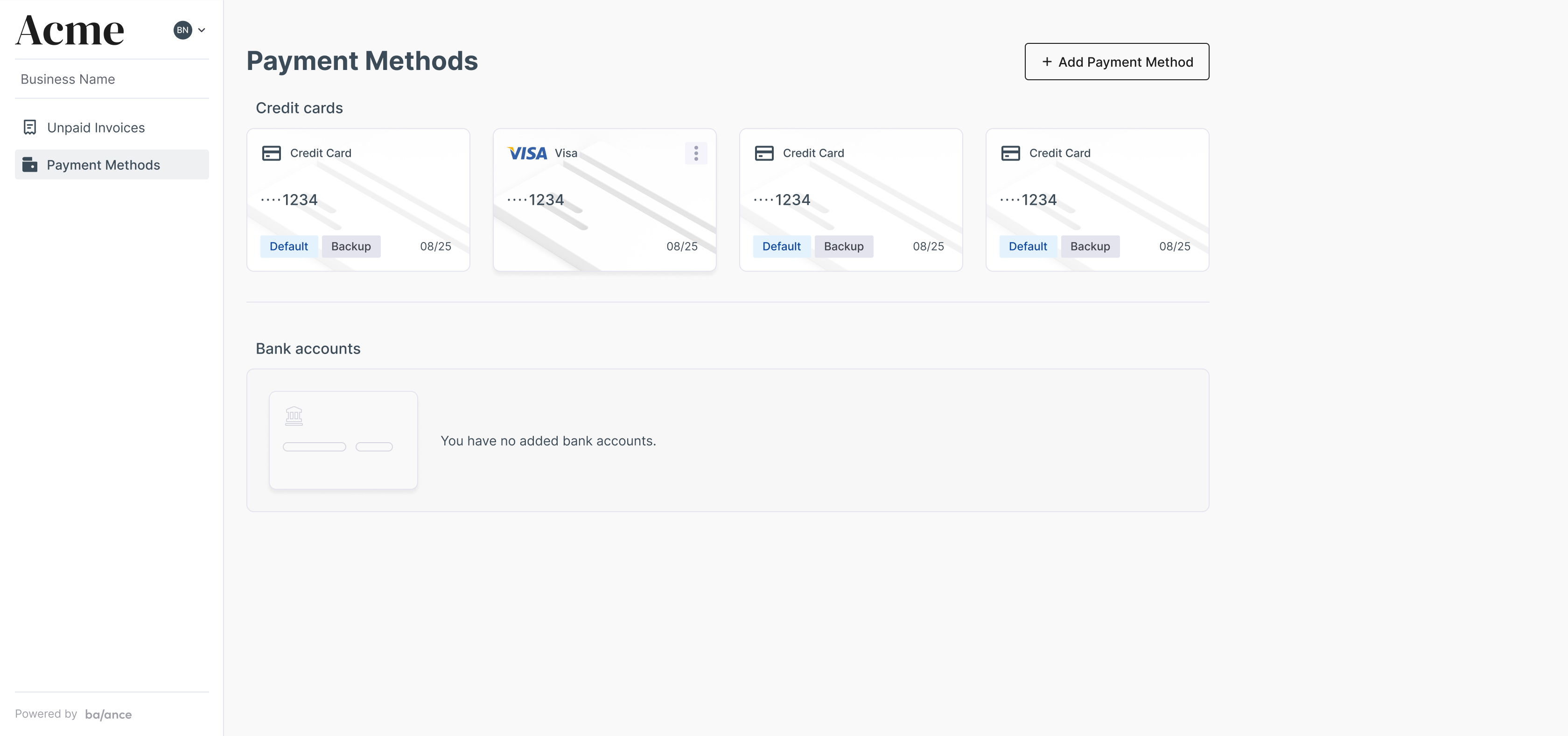Image resolution: width=1568 pixels, height=736 pixels.
Task: Click the Unpaid Invoices receipt icon
Action: pos(30,127)
